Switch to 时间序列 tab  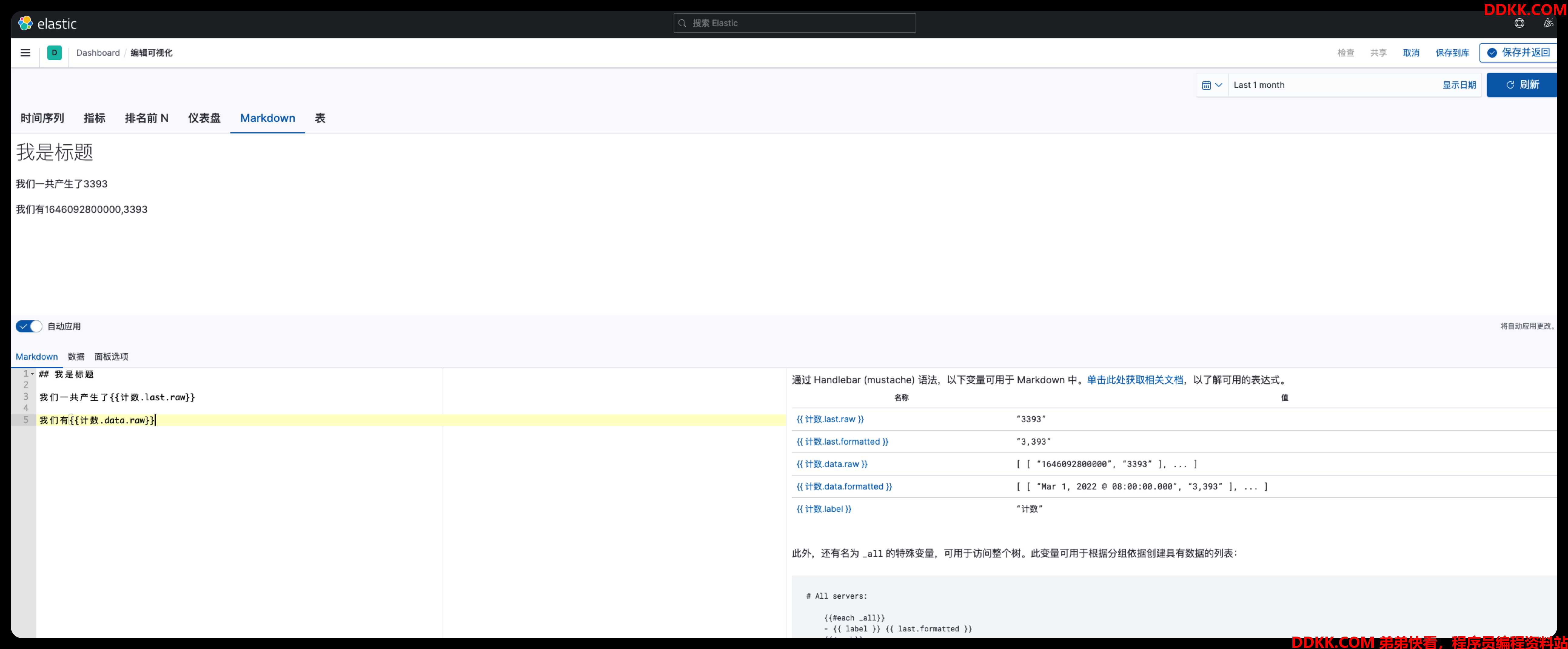tap(42, 118)
